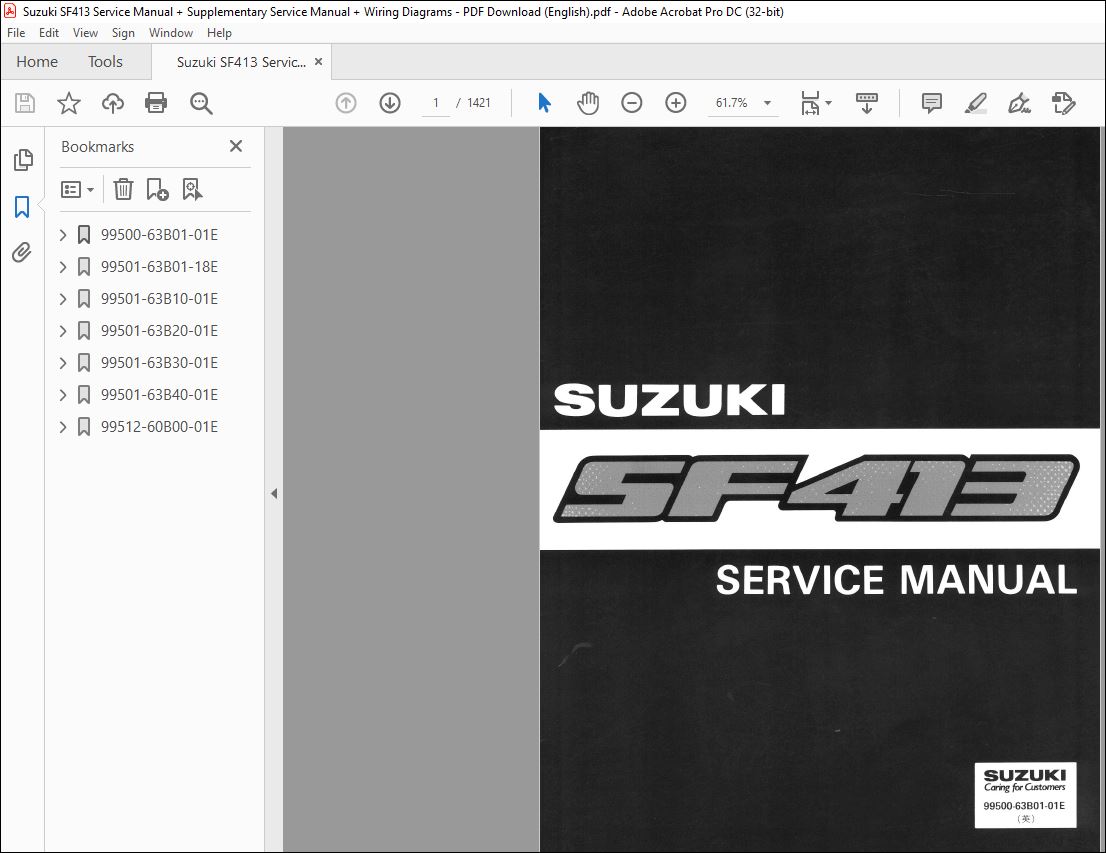Select the arrow selection tool

point(544,103)
